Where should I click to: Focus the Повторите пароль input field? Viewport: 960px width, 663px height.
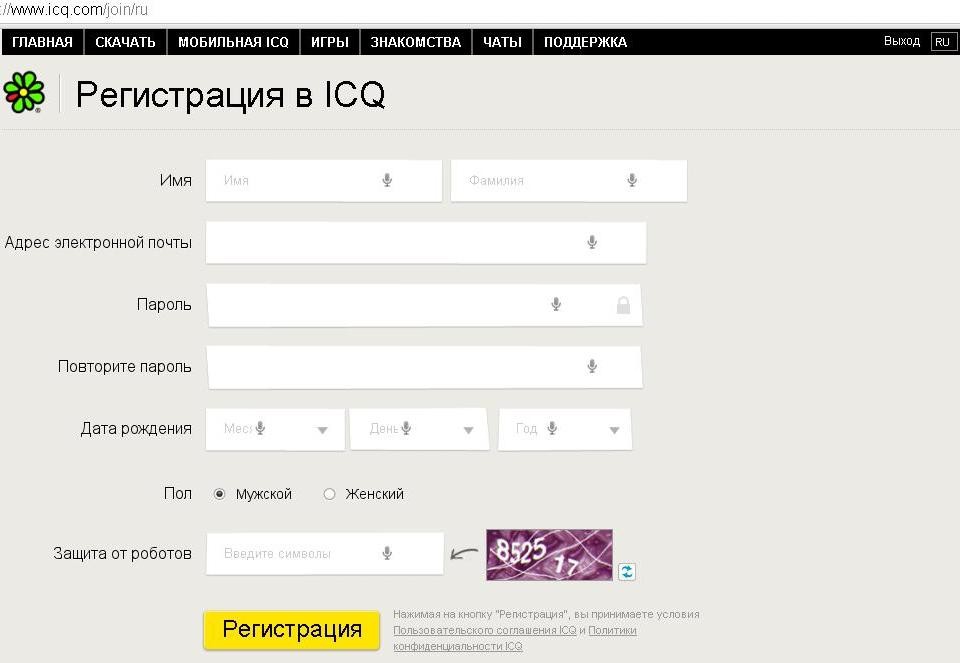click(424, 367)
